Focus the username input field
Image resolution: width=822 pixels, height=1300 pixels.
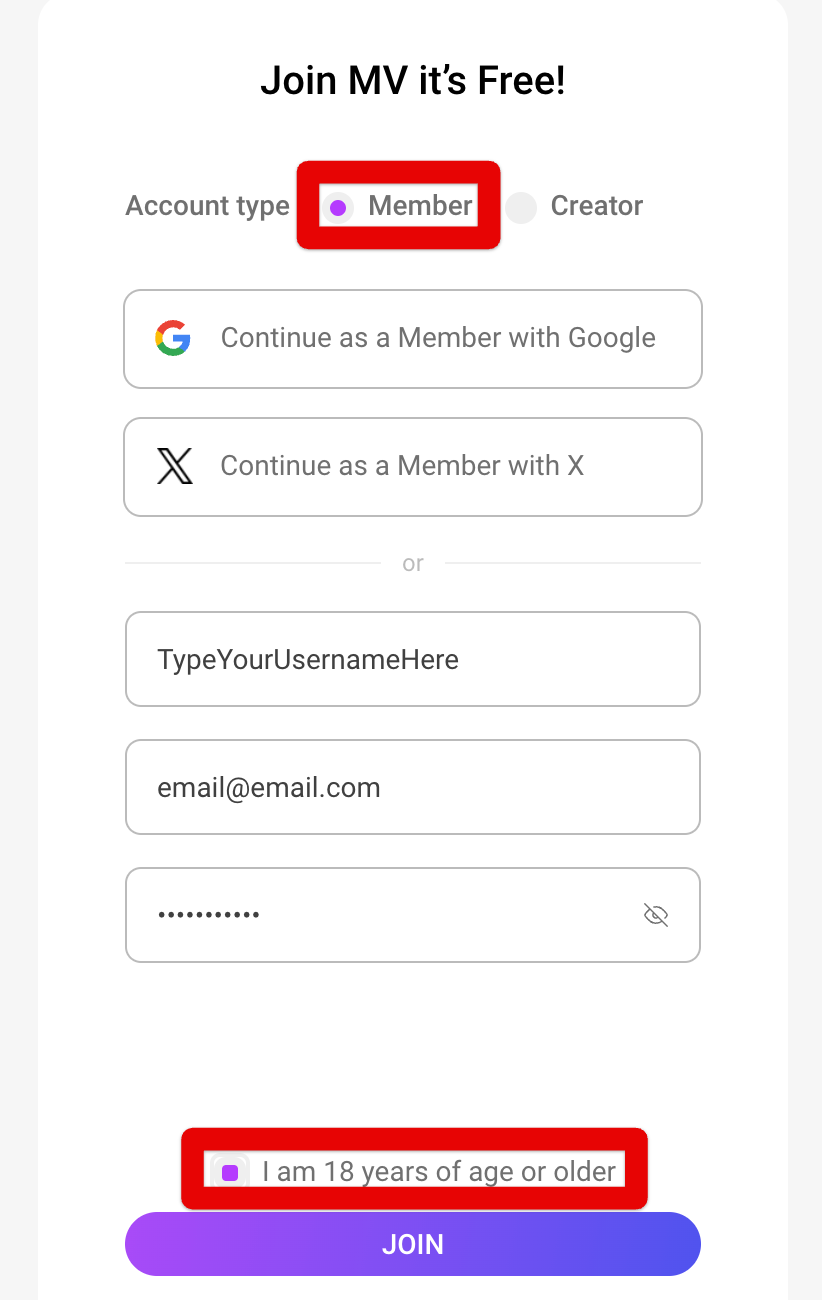click(412, 660)
